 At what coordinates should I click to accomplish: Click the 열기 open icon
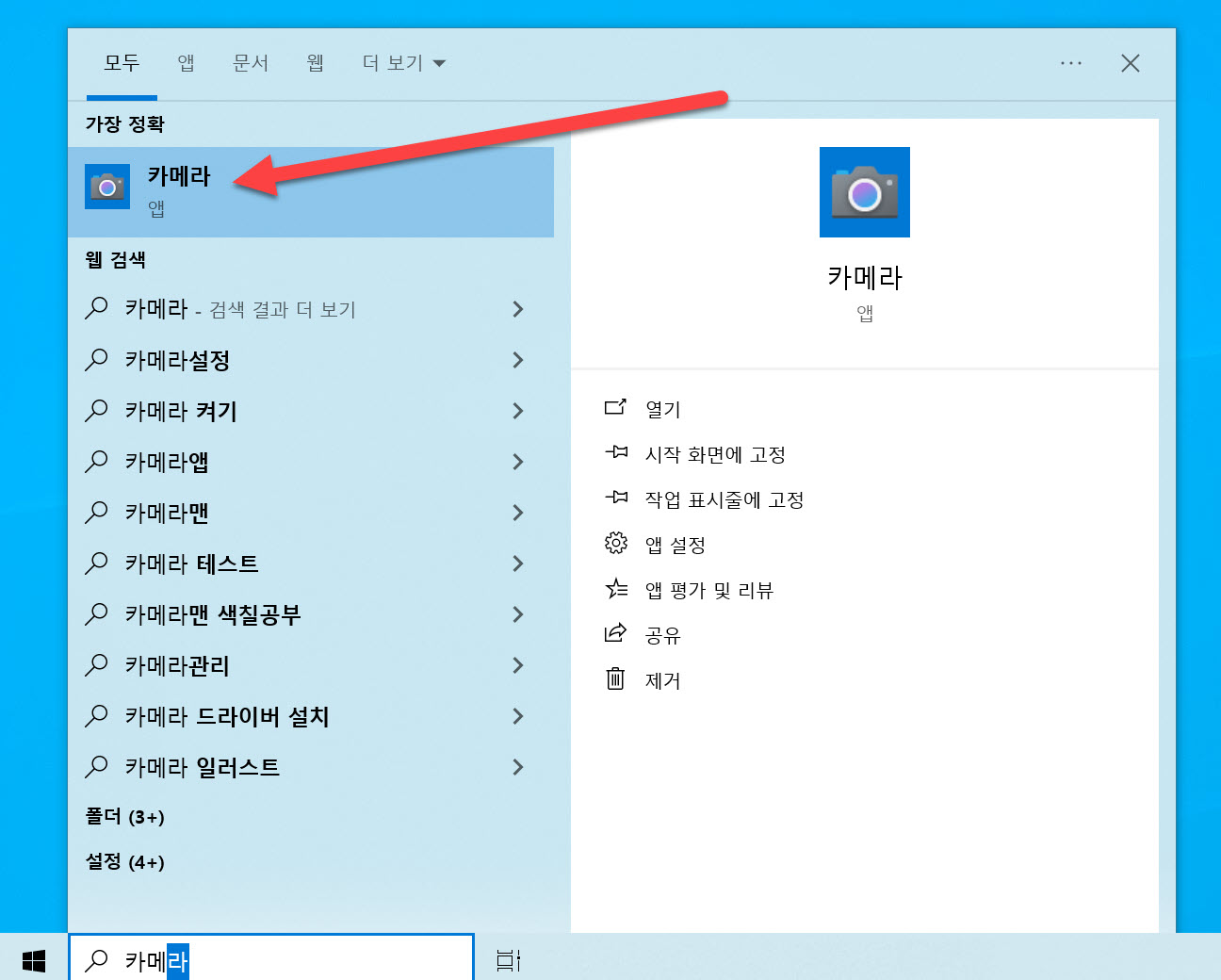point(615,407)
